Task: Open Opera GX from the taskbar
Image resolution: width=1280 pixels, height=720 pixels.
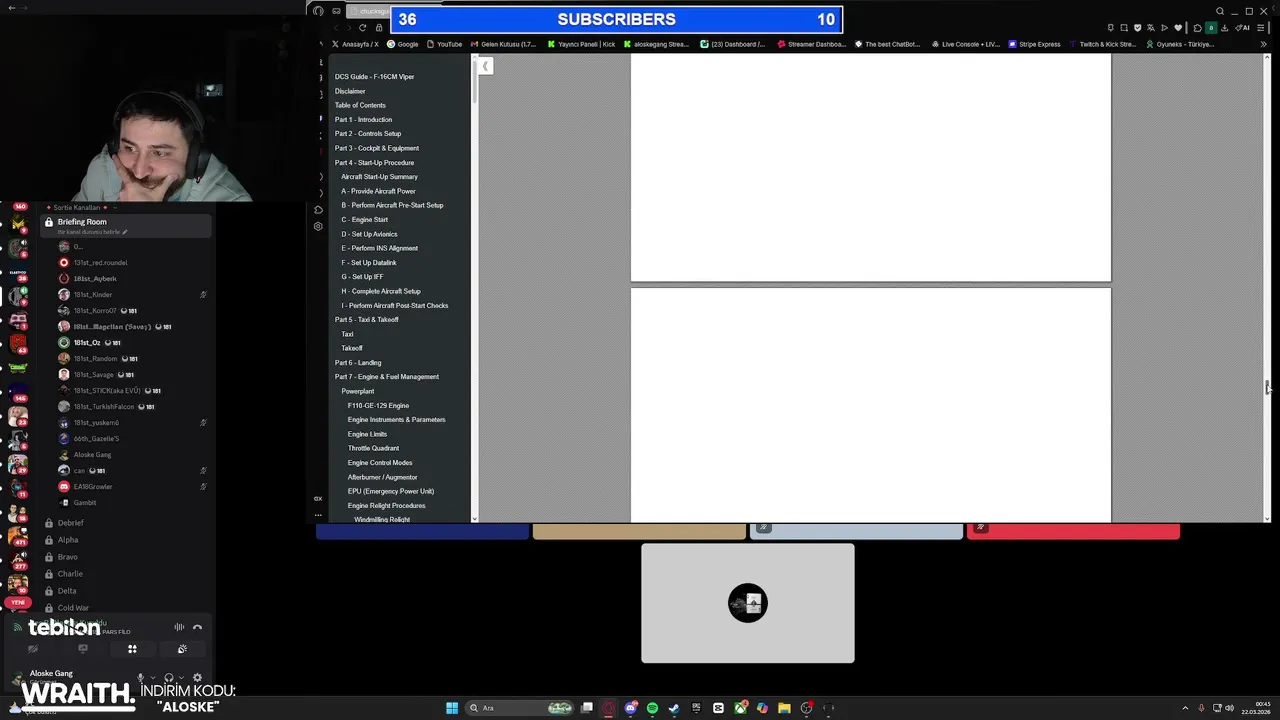Action: (609, 708)
